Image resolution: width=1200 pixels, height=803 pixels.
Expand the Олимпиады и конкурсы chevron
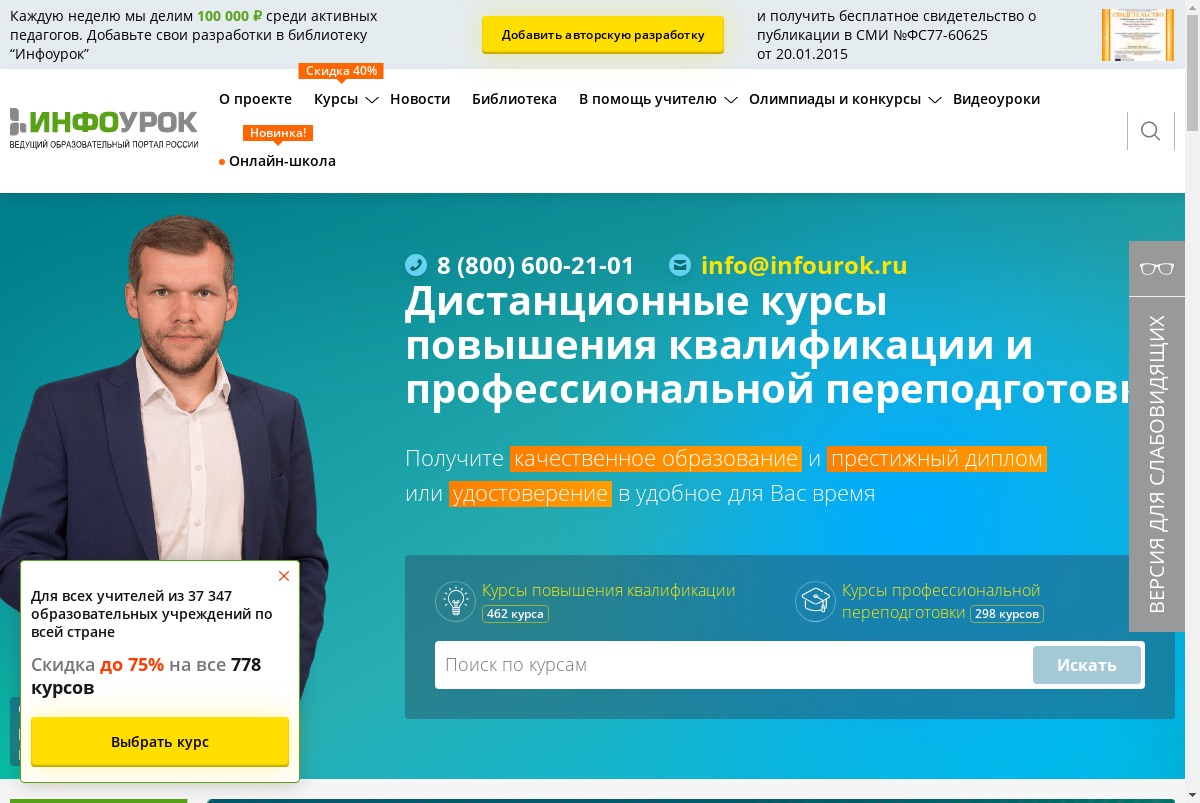[x=935, y=100]
